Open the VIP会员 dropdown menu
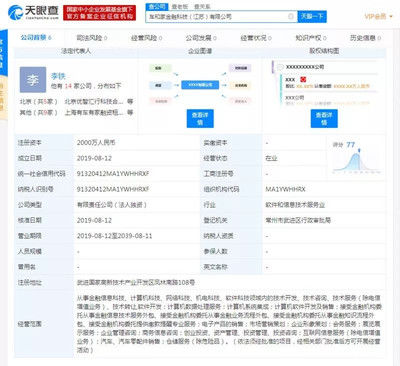 [x=379, y=16]
